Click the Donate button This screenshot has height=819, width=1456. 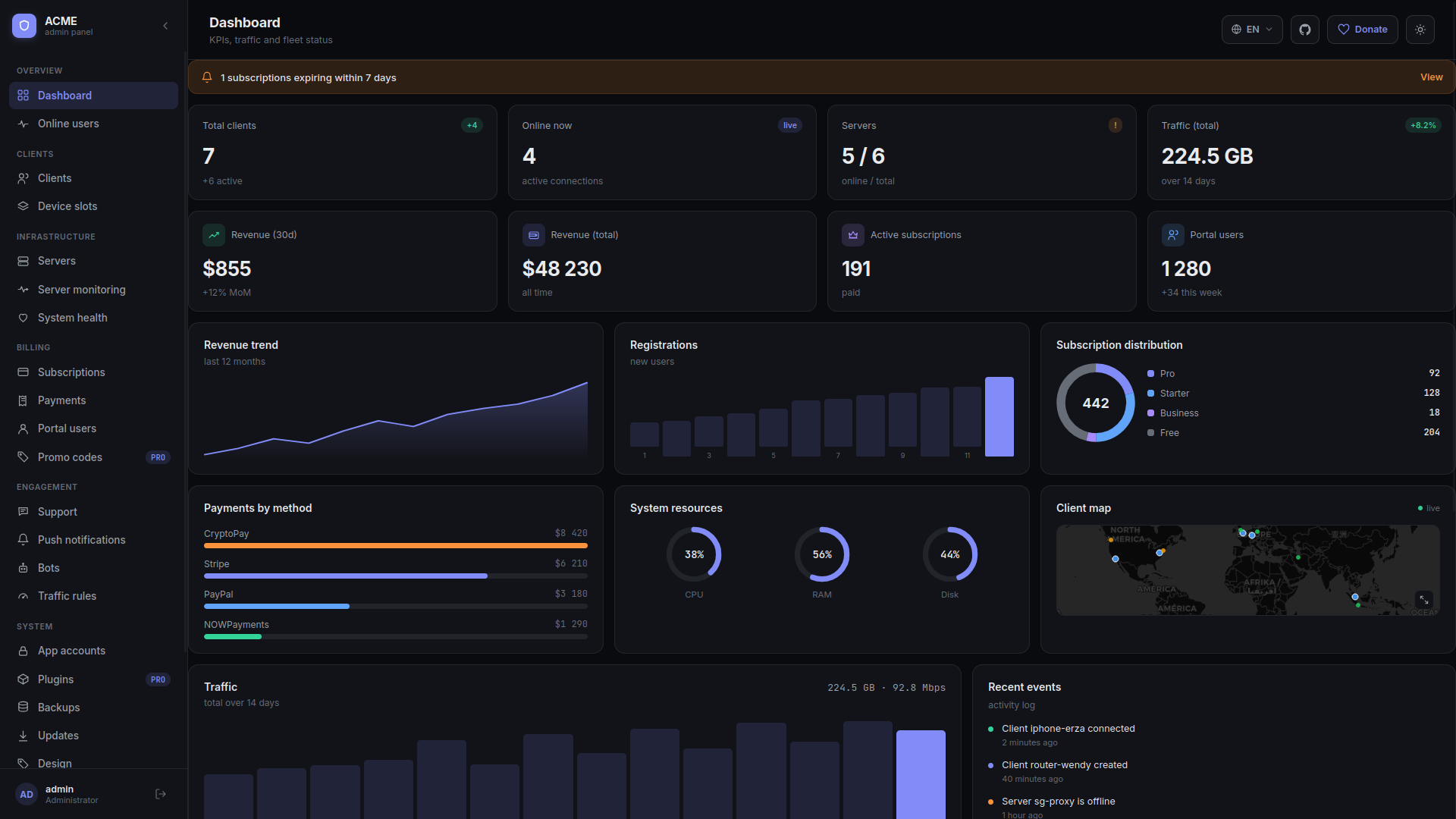pos(1362,30)
